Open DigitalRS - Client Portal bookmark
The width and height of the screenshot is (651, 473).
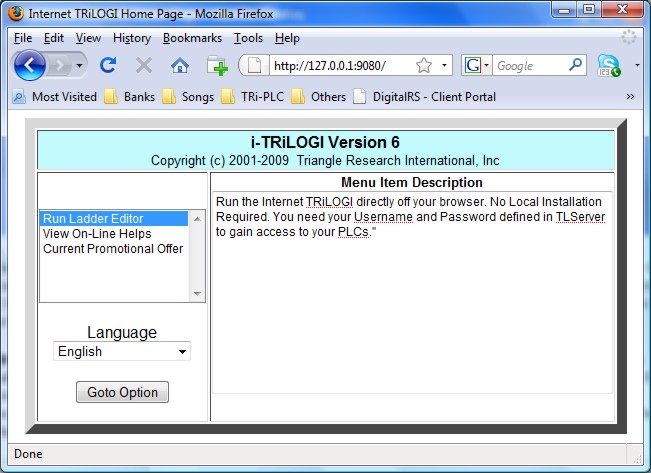[x=424, y=97]
